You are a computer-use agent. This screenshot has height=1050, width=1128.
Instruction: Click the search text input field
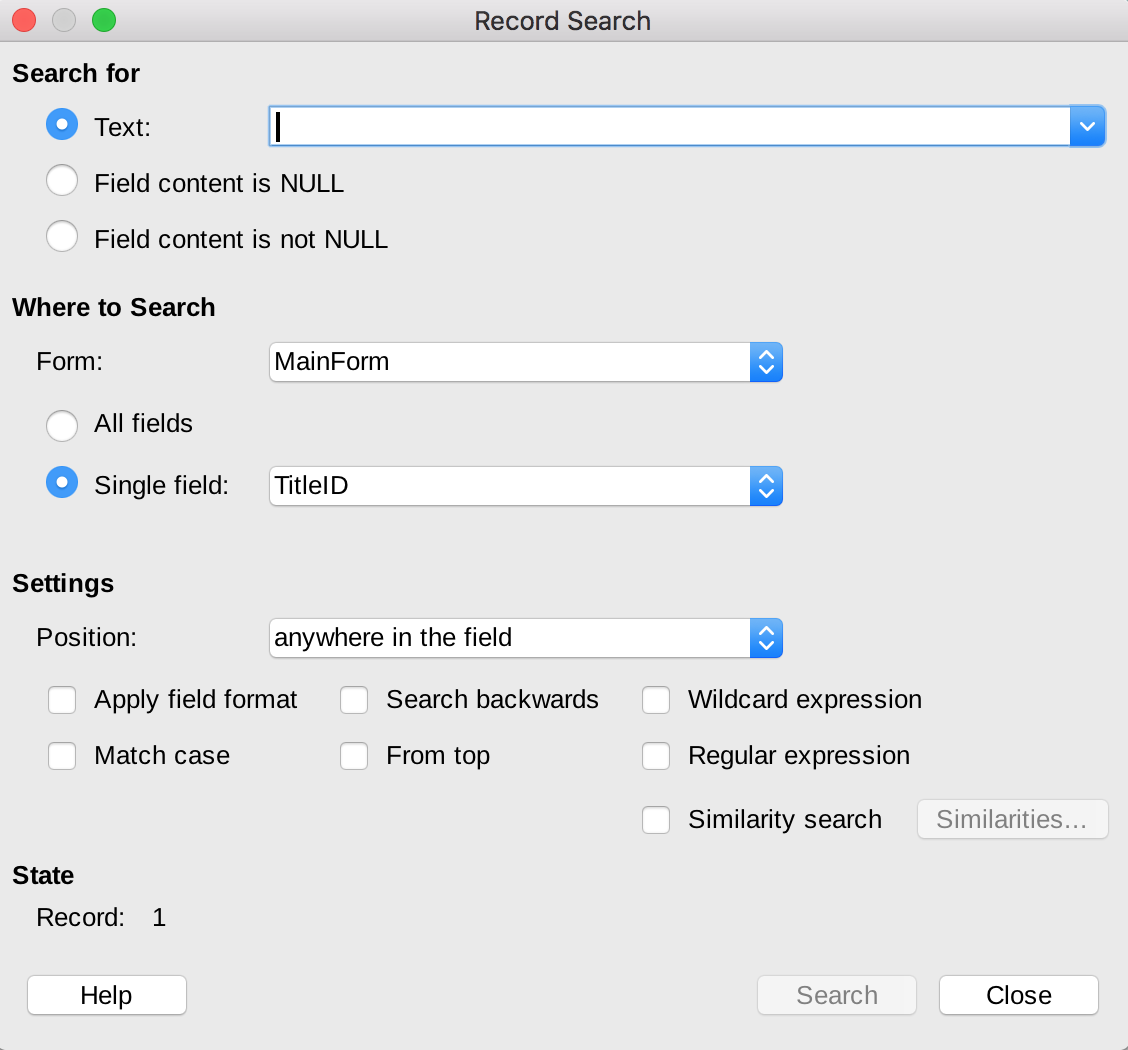670,127
